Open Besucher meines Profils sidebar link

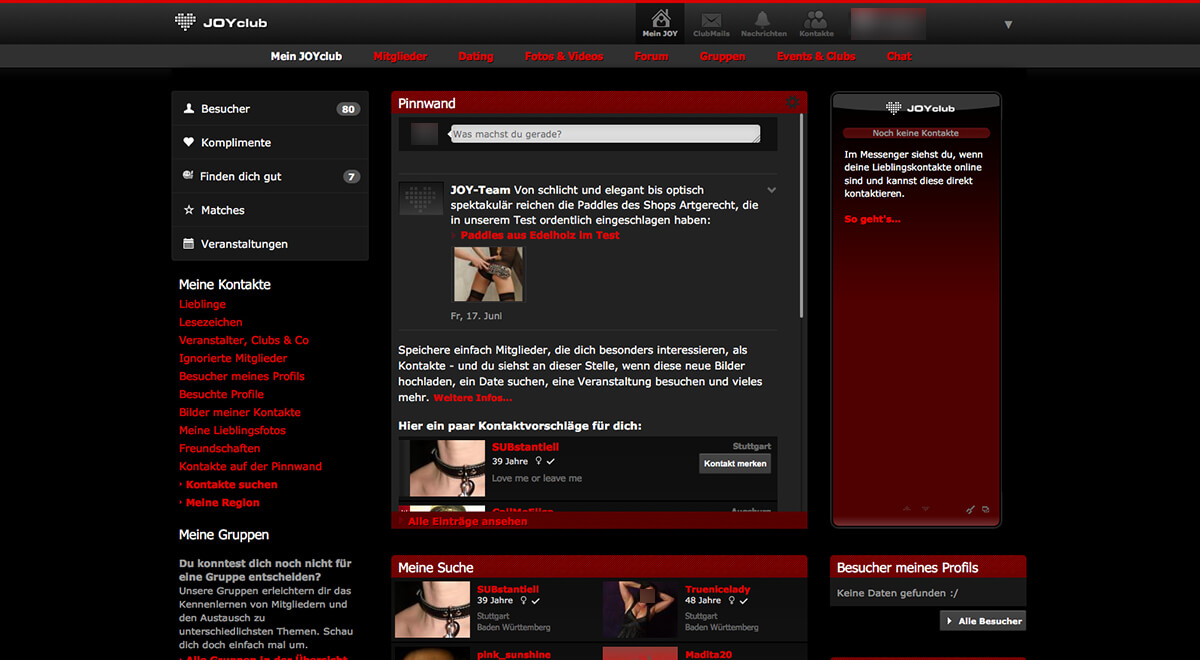[x=242, y=376]
